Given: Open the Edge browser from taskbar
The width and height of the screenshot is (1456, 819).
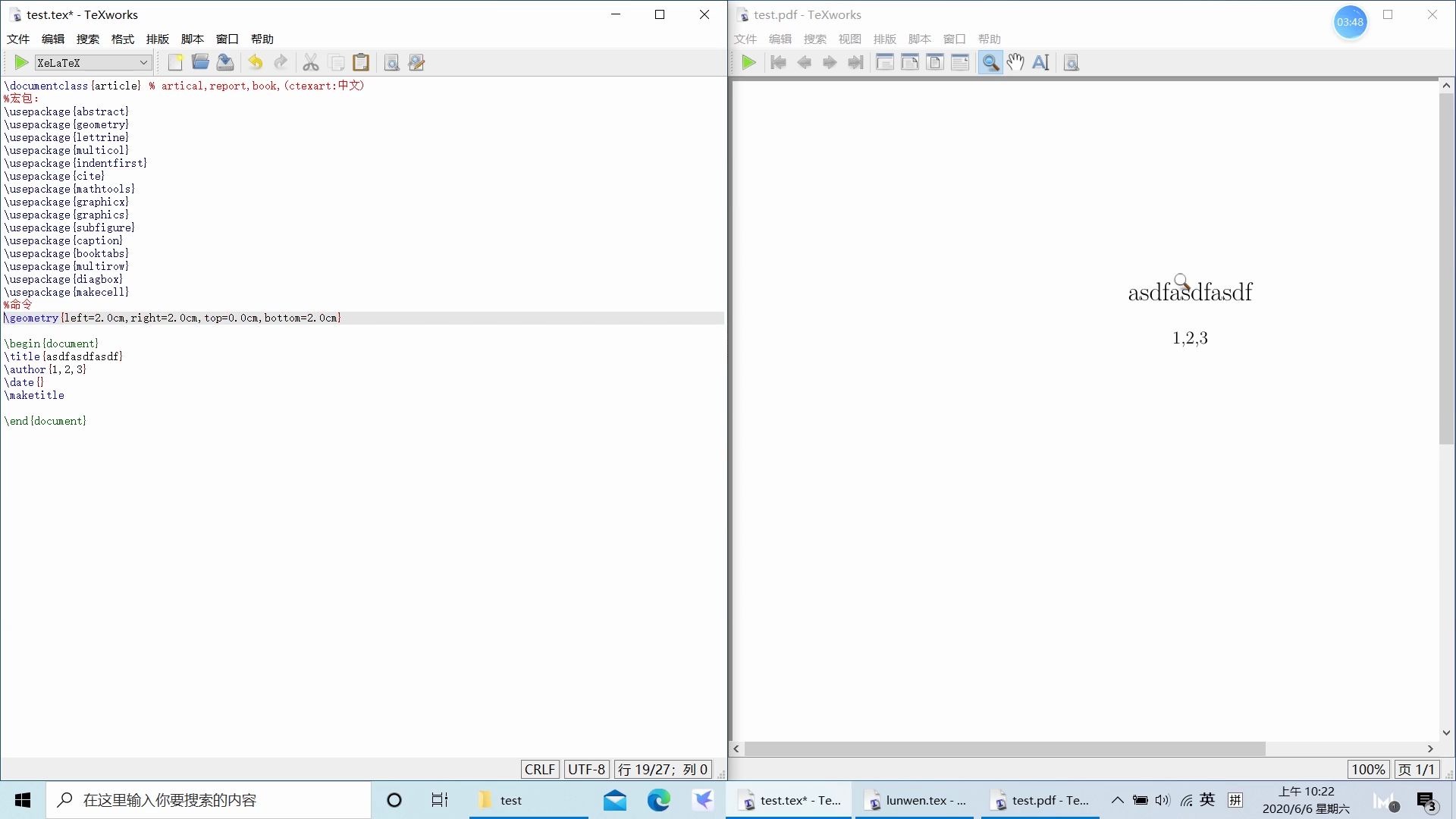Looking at the screenshot, I should coord(658,800).
